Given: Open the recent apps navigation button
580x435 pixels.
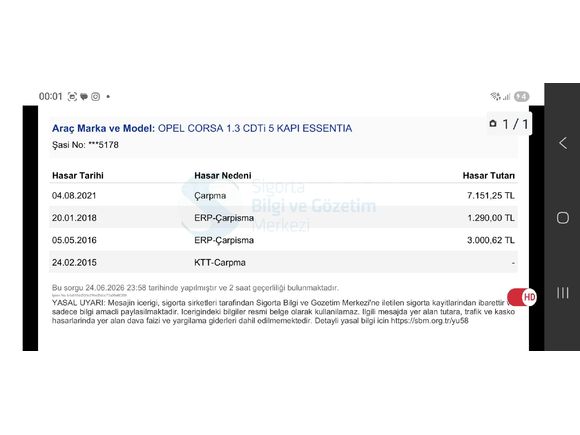Looking at the screenshot, I should click(x=563, y=293).
